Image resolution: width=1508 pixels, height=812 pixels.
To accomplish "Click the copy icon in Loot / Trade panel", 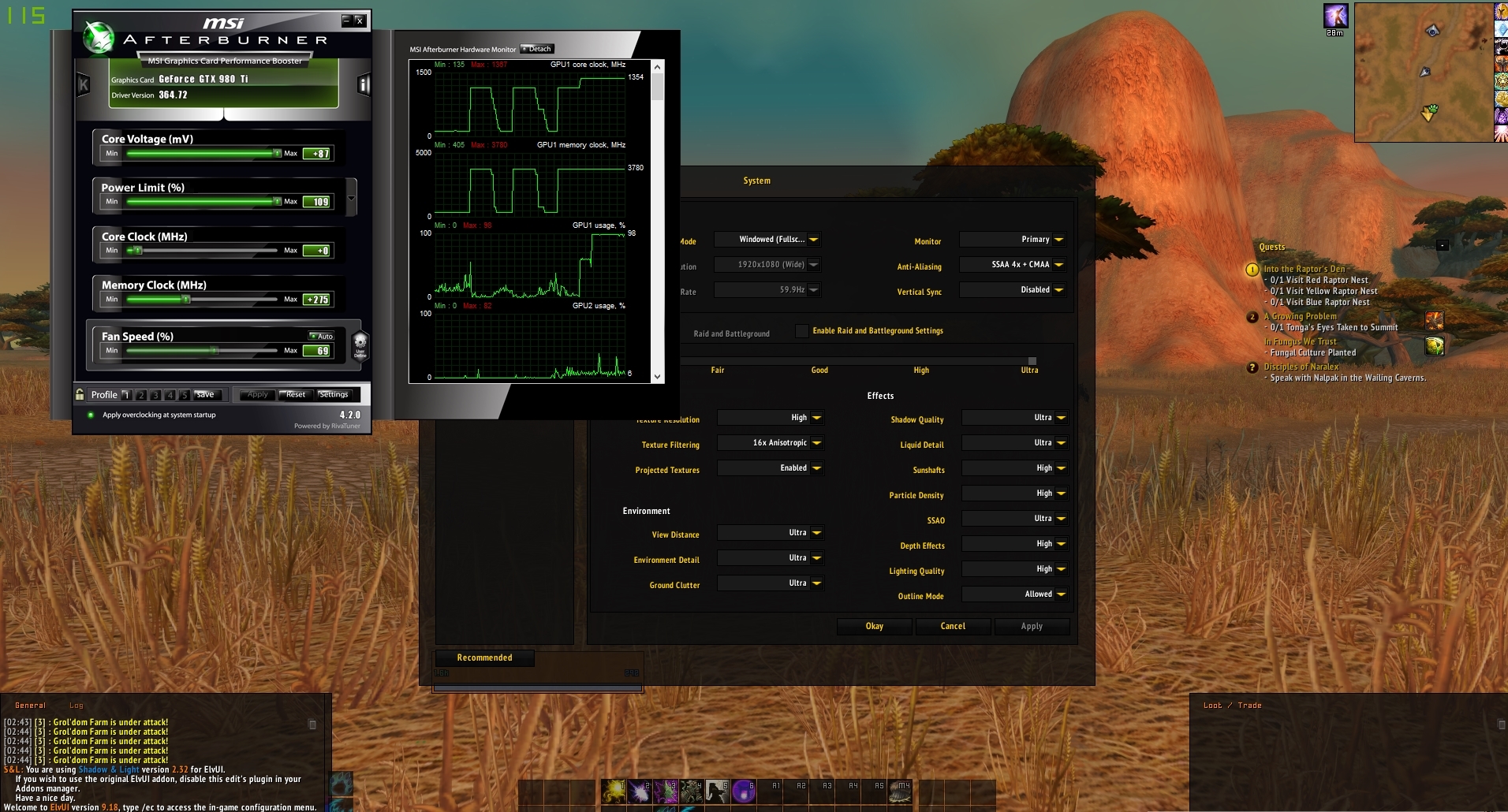I will pyautogui.click(x=1502, y=724).
